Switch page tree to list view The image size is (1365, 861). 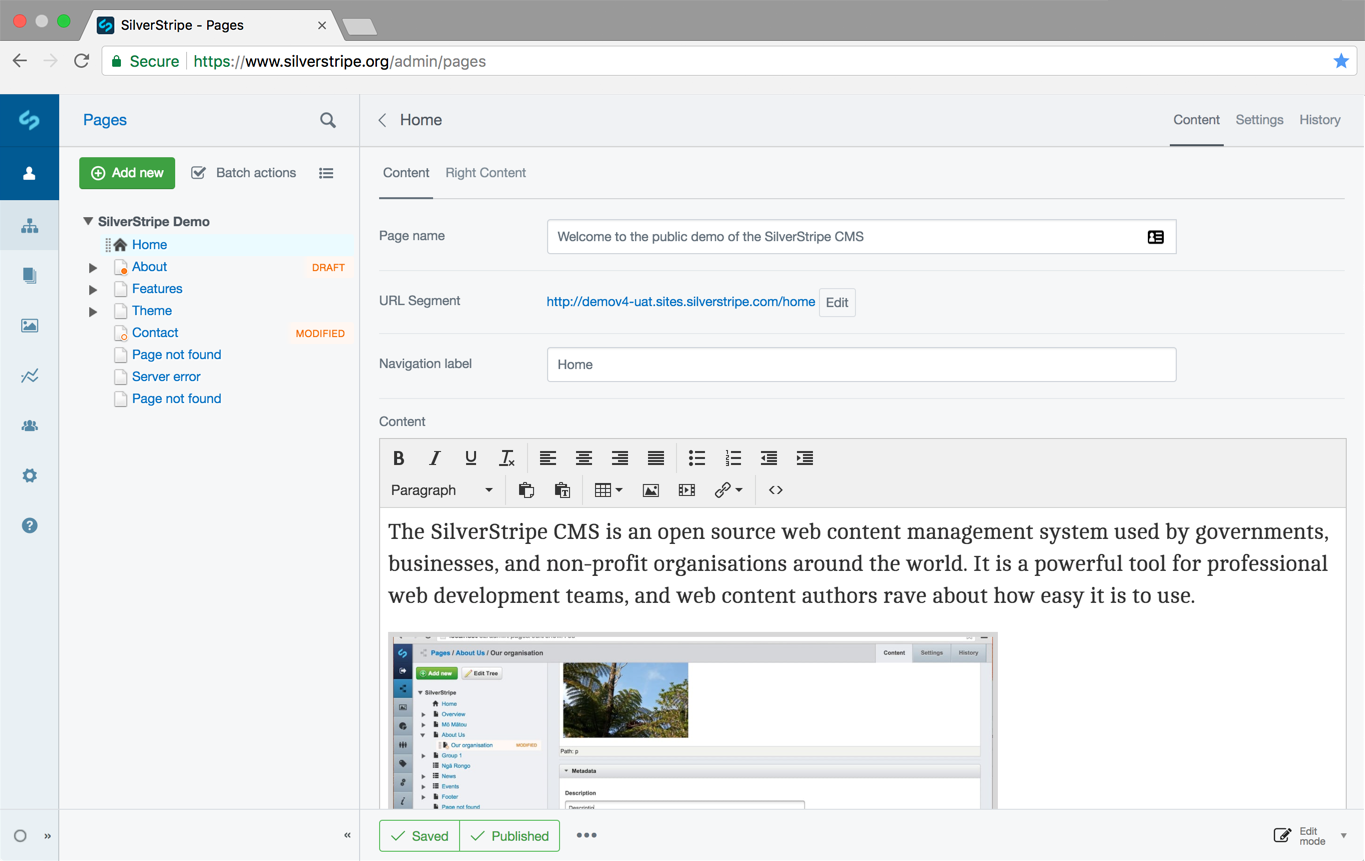coord(326,173)
